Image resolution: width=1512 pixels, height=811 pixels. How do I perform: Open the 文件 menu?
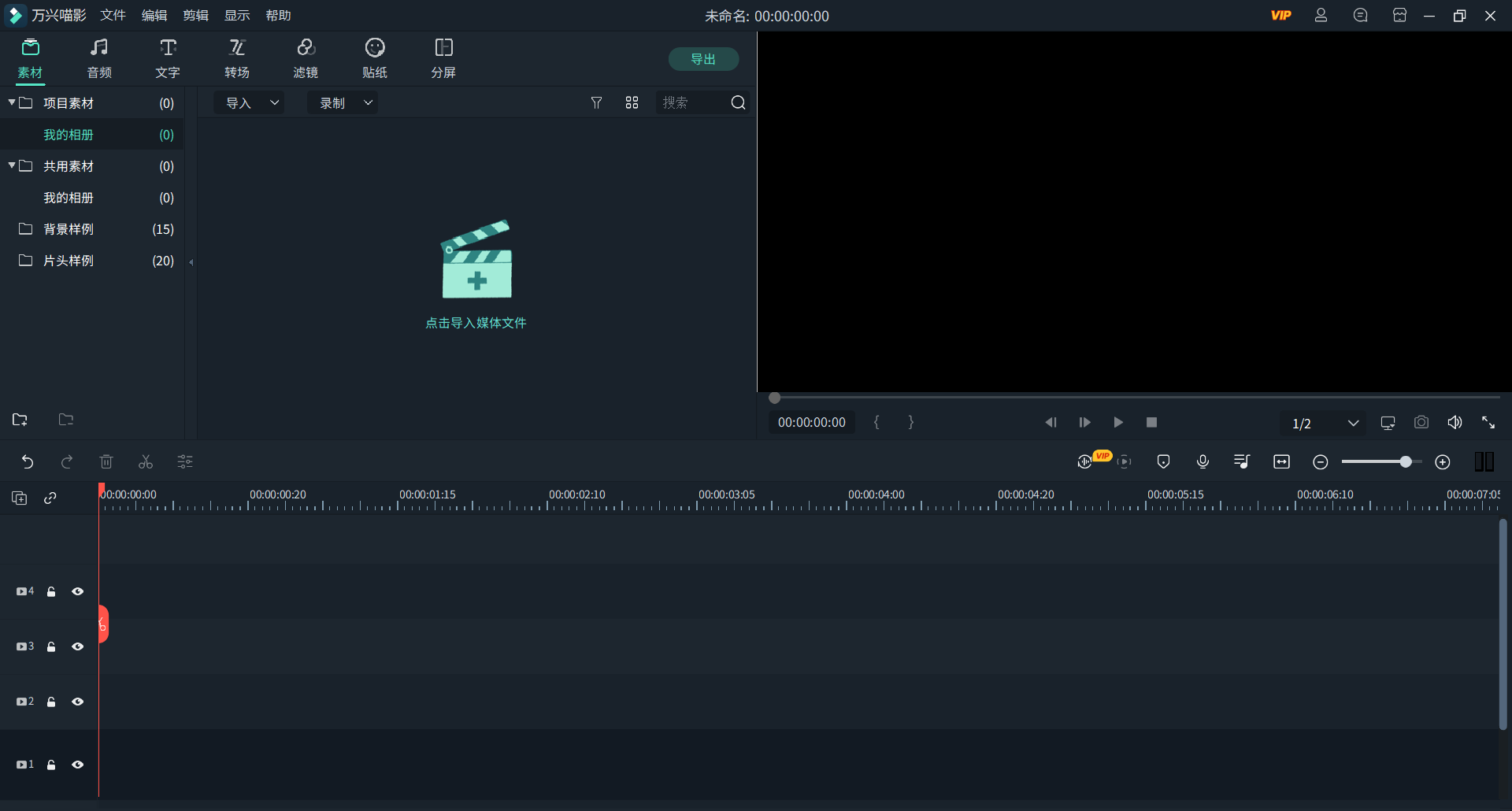(113, 16)
